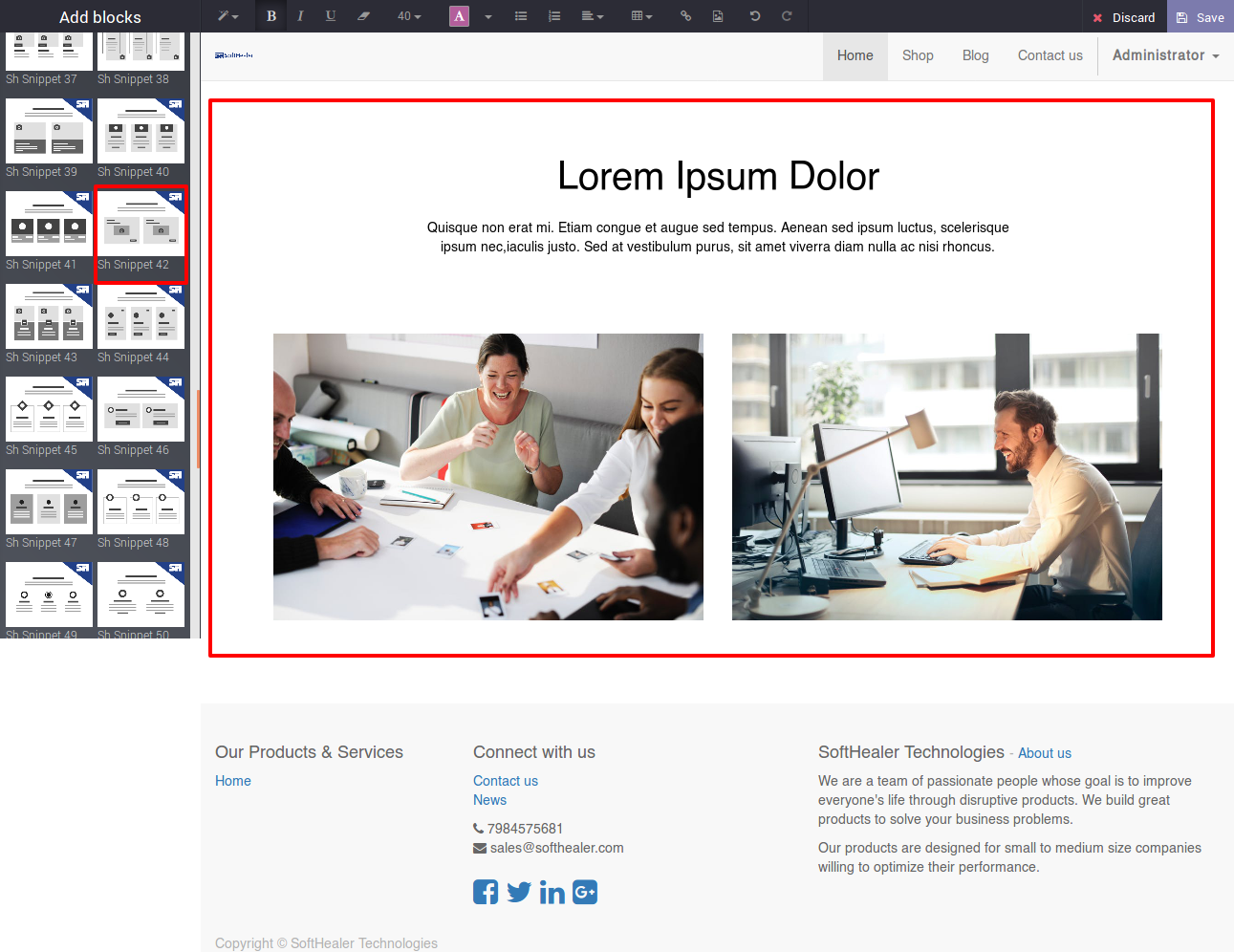The image size is (1234, 952).
Task: Select Sh Snippet 37 block
Action: click(48, 59)
